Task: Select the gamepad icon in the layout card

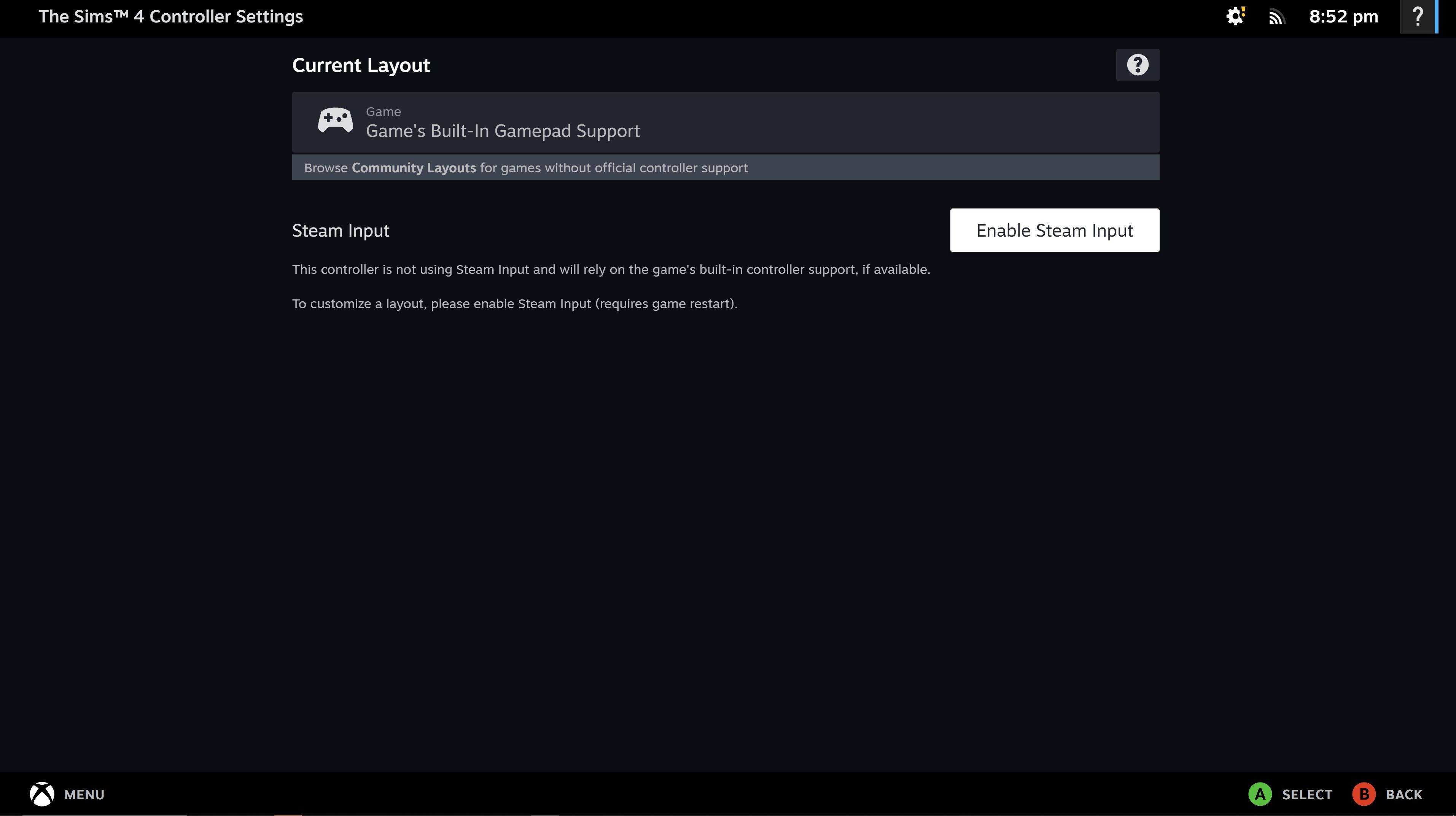Action: click(334, 120)
